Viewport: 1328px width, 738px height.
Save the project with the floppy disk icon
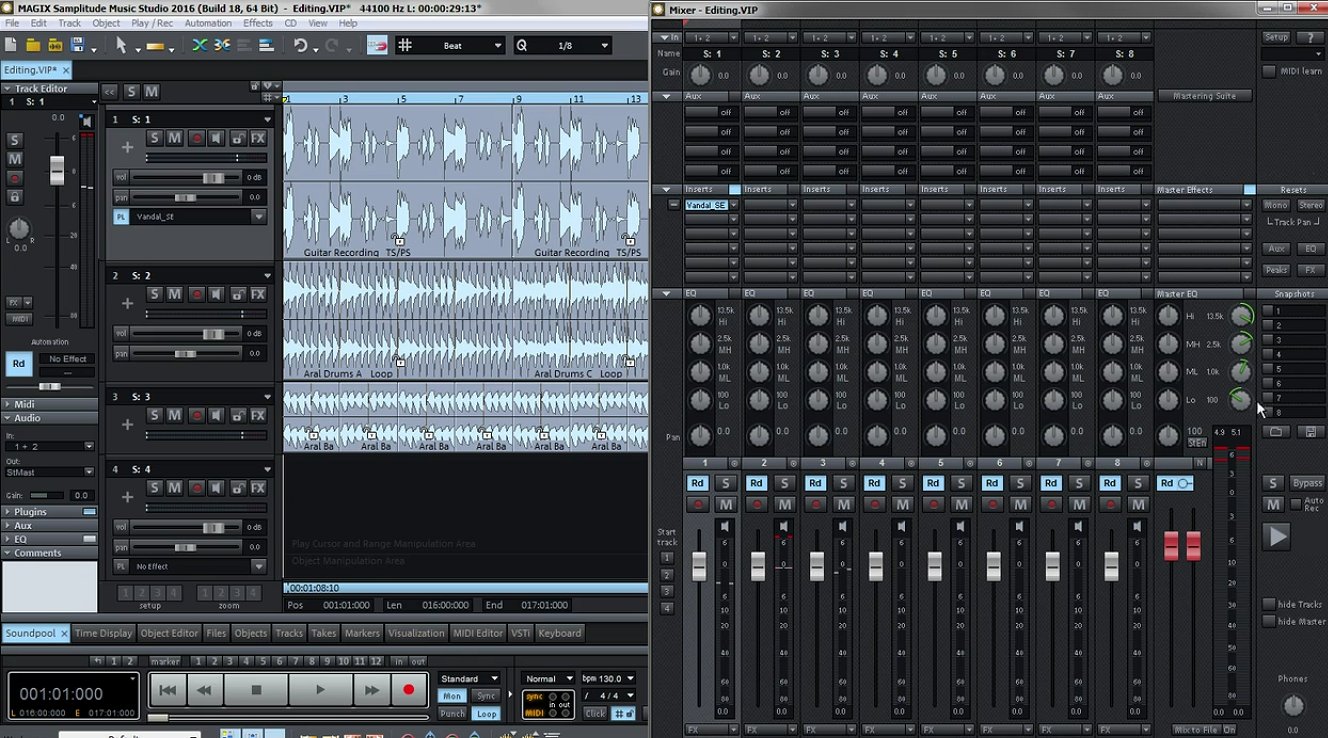(x=76, y=45)
